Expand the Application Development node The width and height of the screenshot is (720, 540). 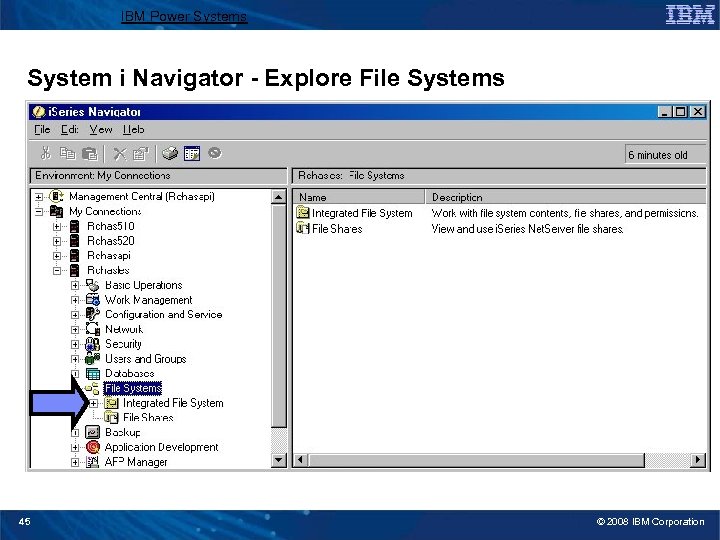click(75, 447)
